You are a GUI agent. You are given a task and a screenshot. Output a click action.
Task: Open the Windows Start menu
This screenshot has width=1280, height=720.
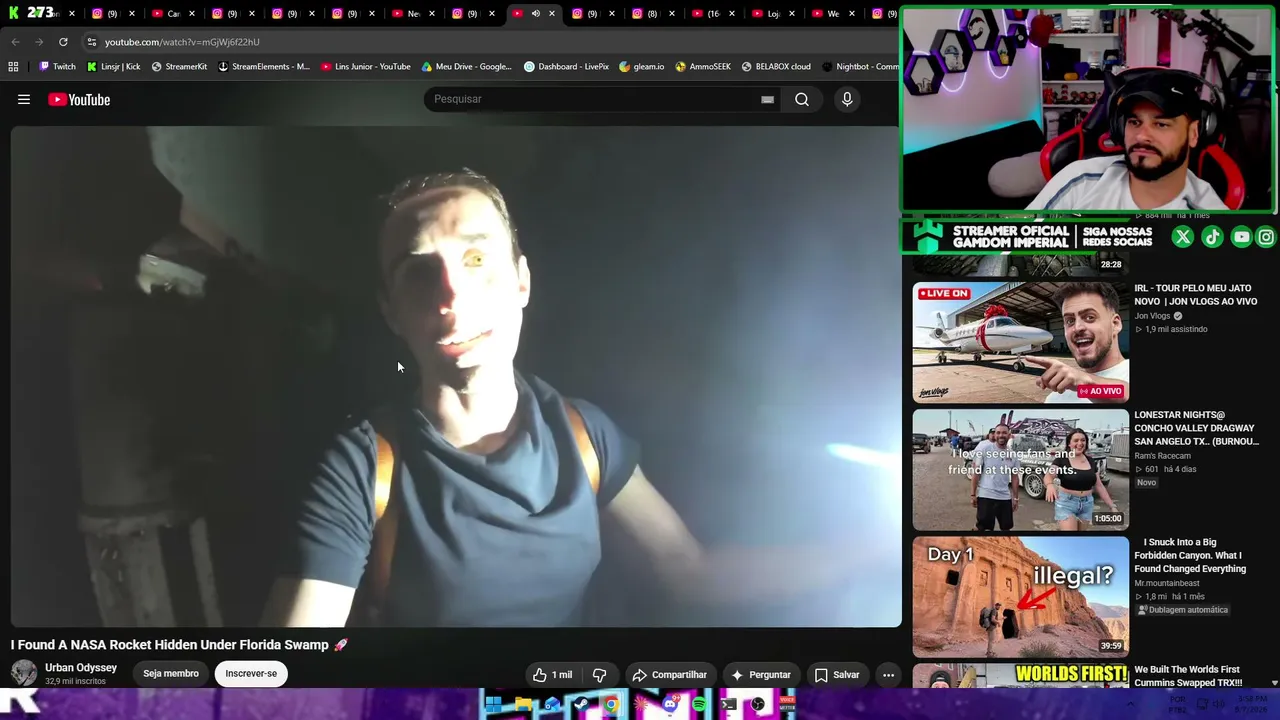pos(493,705)
